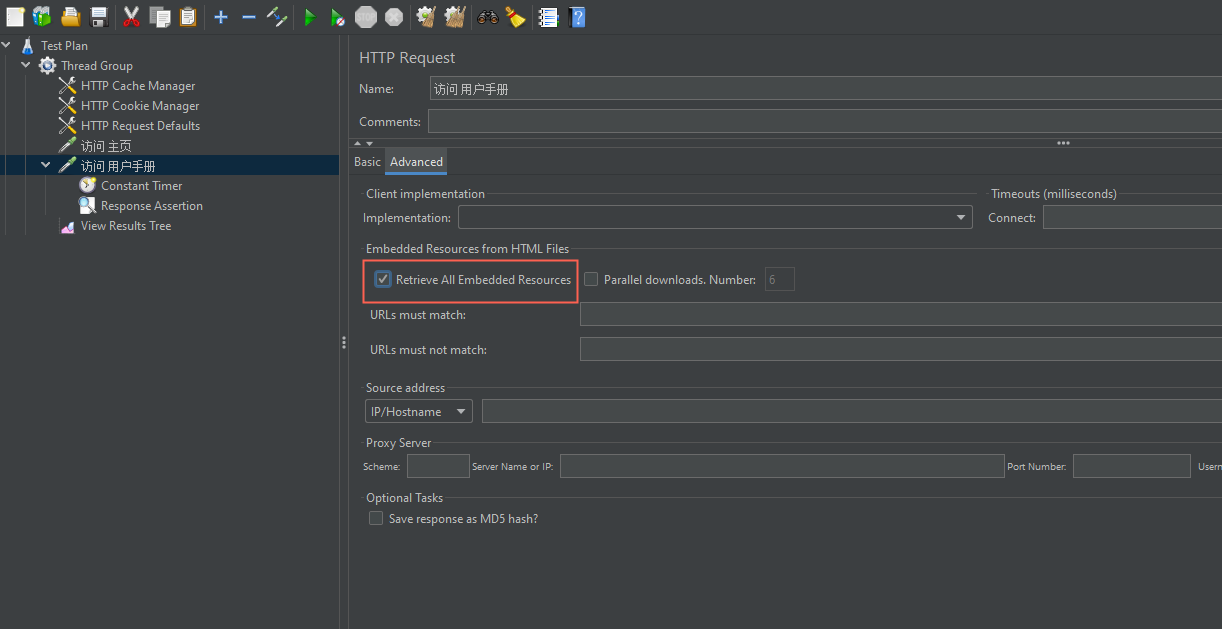Collapse the Test Plan tree node
The width and height of the screenshot is (1222, 629).
pos(7,45)
